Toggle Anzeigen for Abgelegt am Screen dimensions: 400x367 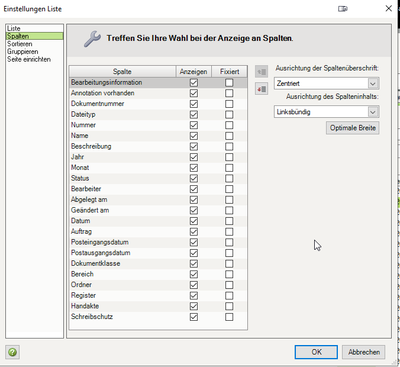[194, 200]
